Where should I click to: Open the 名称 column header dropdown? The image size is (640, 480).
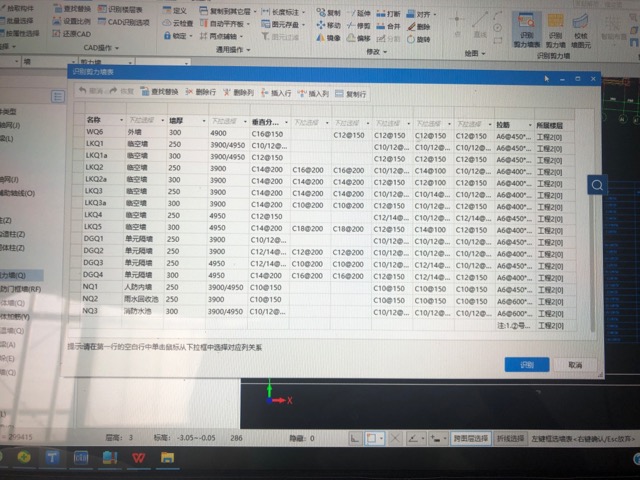(x=122, y=120)
